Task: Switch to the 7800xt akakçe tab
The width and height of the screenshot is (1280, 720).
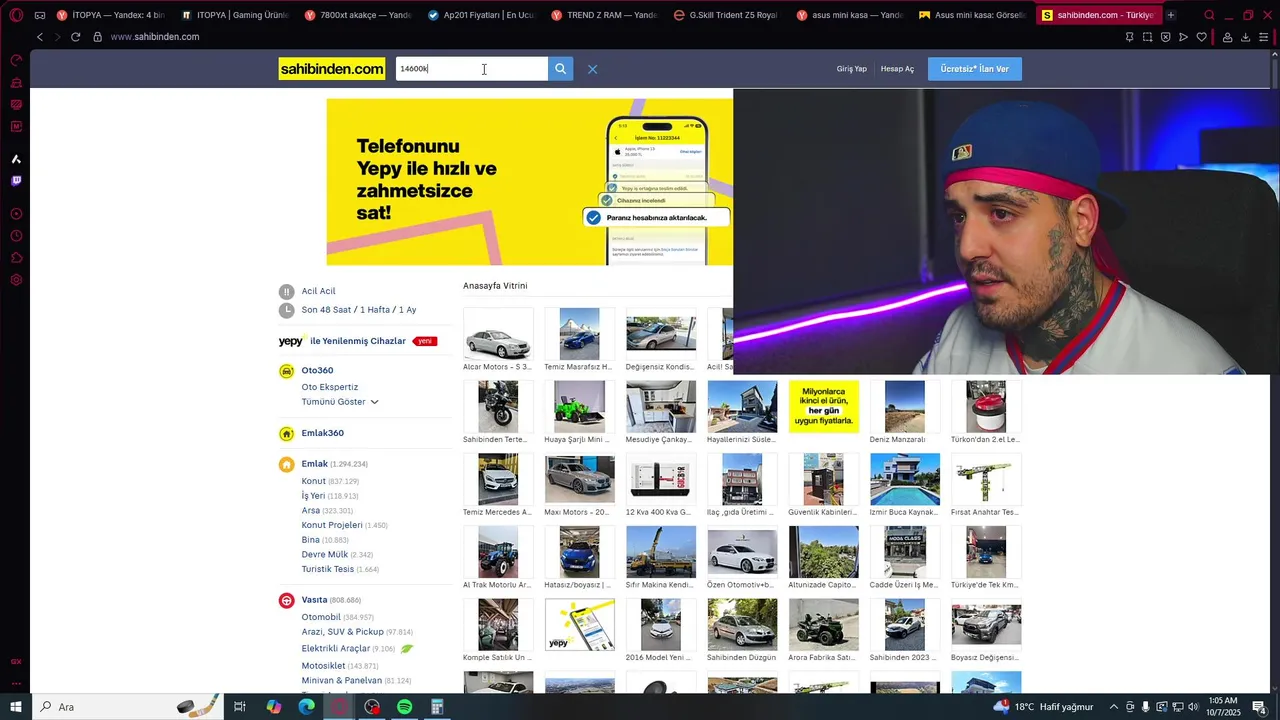Action: point(357,15)
